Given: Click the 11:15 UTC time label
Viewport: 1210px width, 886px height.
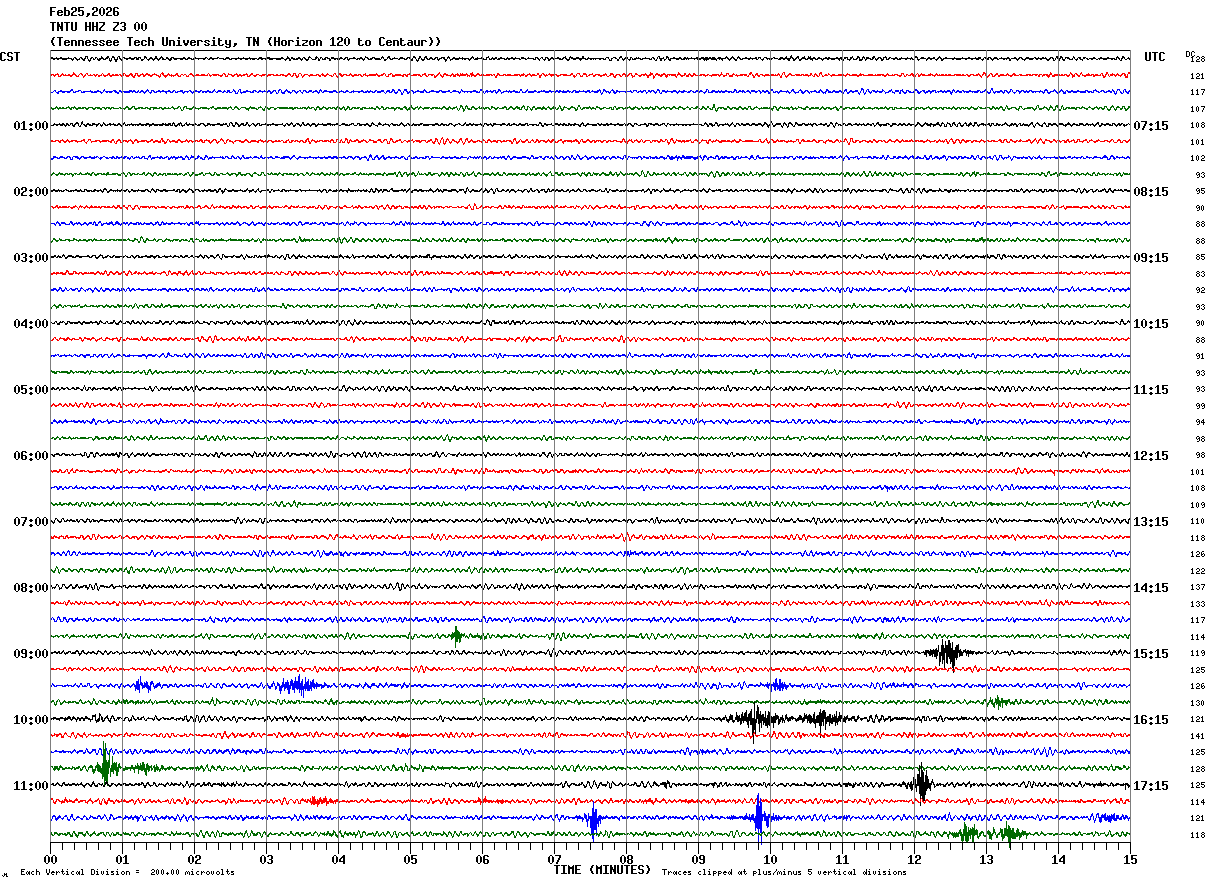Looking at the screenshot, I should pyautogui.click(x=1150, y=390).
